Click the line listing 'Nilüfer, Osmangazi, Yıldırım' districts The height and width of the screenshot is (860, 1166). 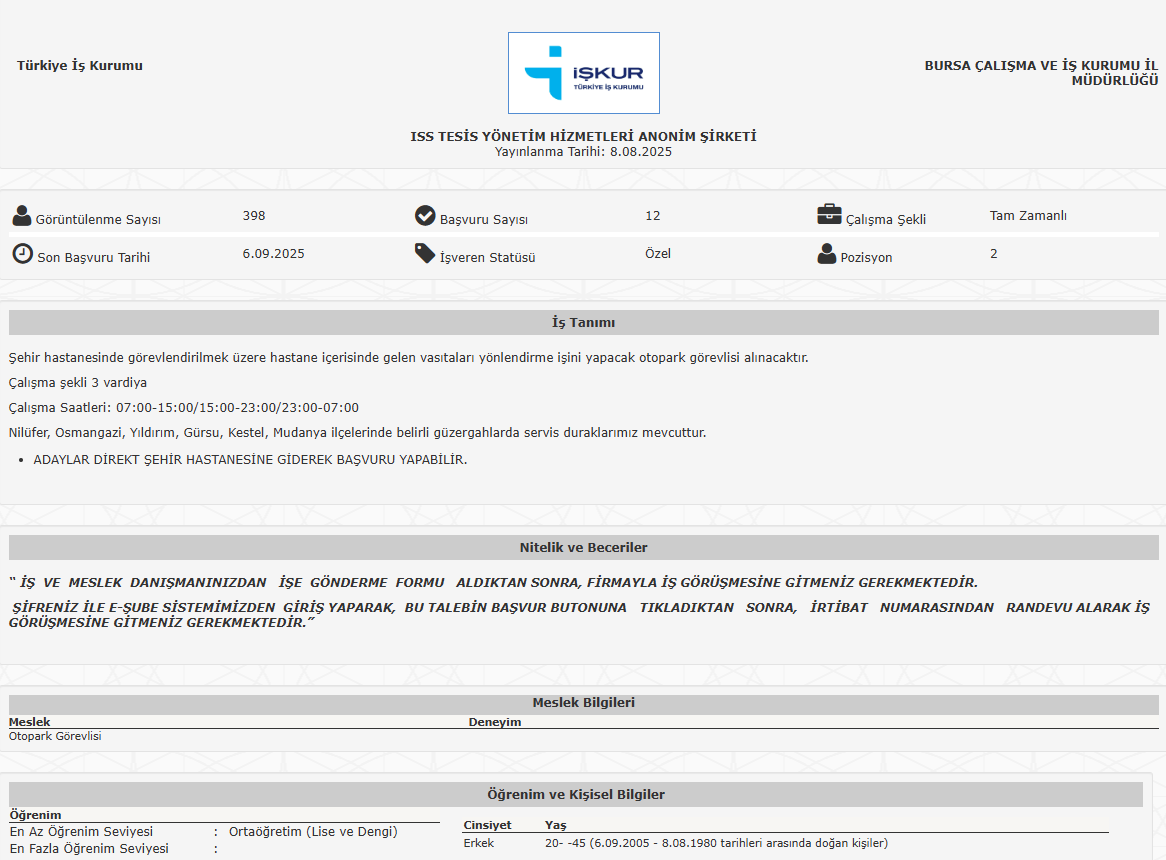coord(358,433)
